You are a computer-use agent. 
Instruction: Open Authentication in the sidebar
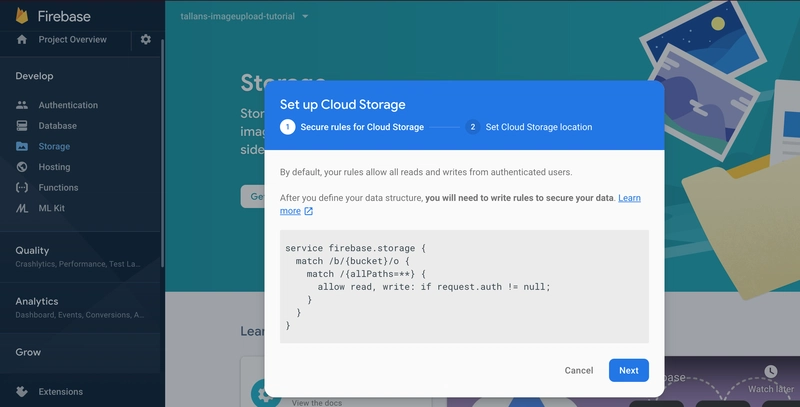pyautogui.click(x=68, y=105)
